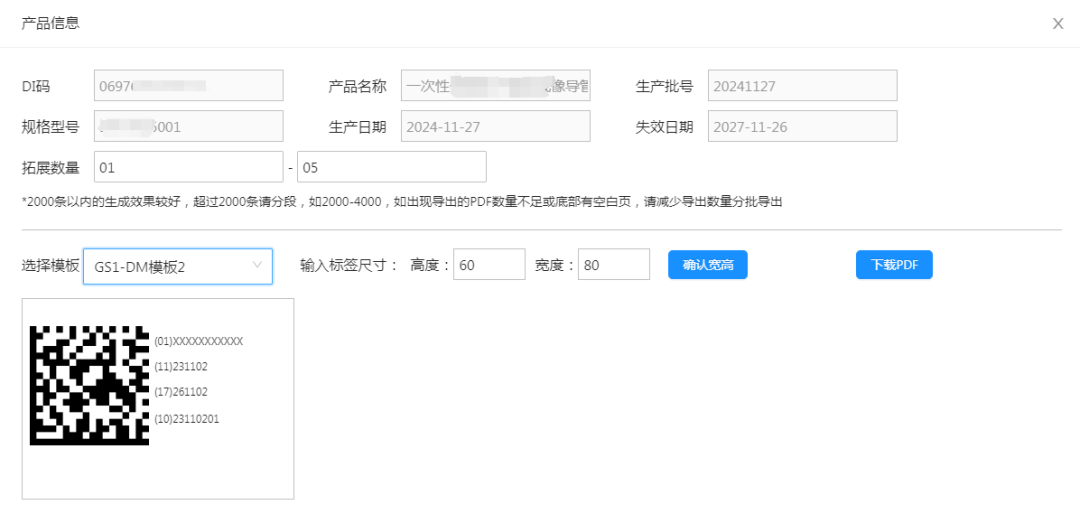
Task: Click the (01)XXXXXXXXXXXX label text
Action: [199, 341]
